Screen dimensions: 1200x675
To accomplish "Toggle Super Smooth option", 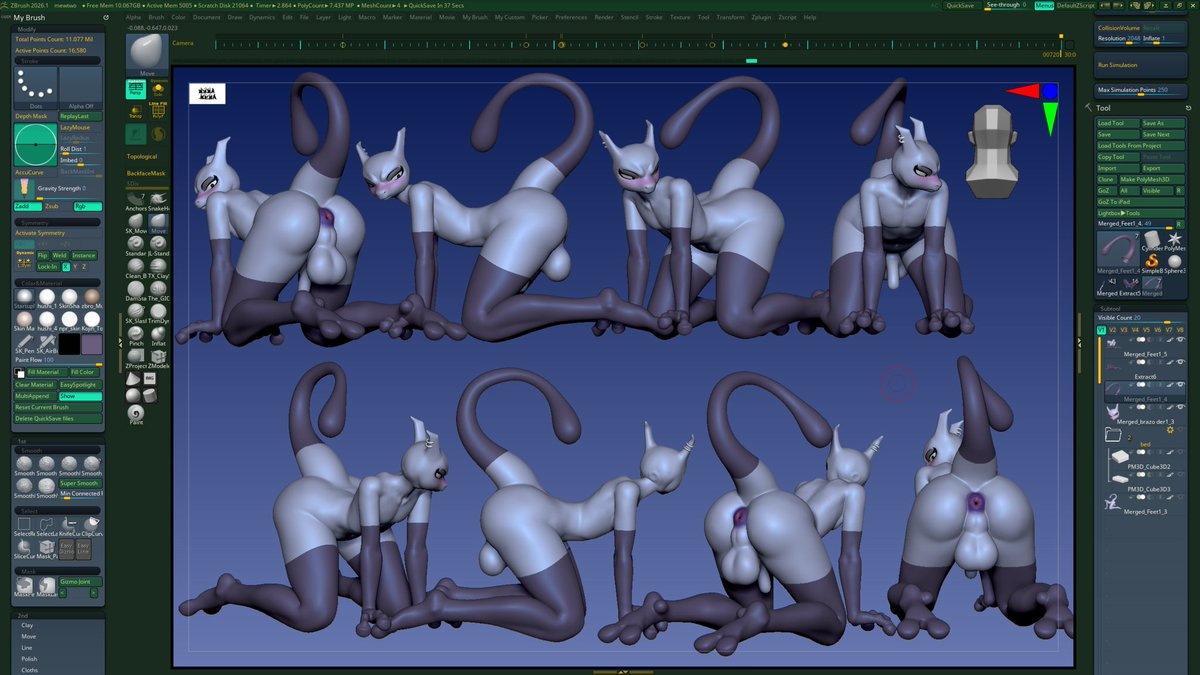I will [80, 483].
